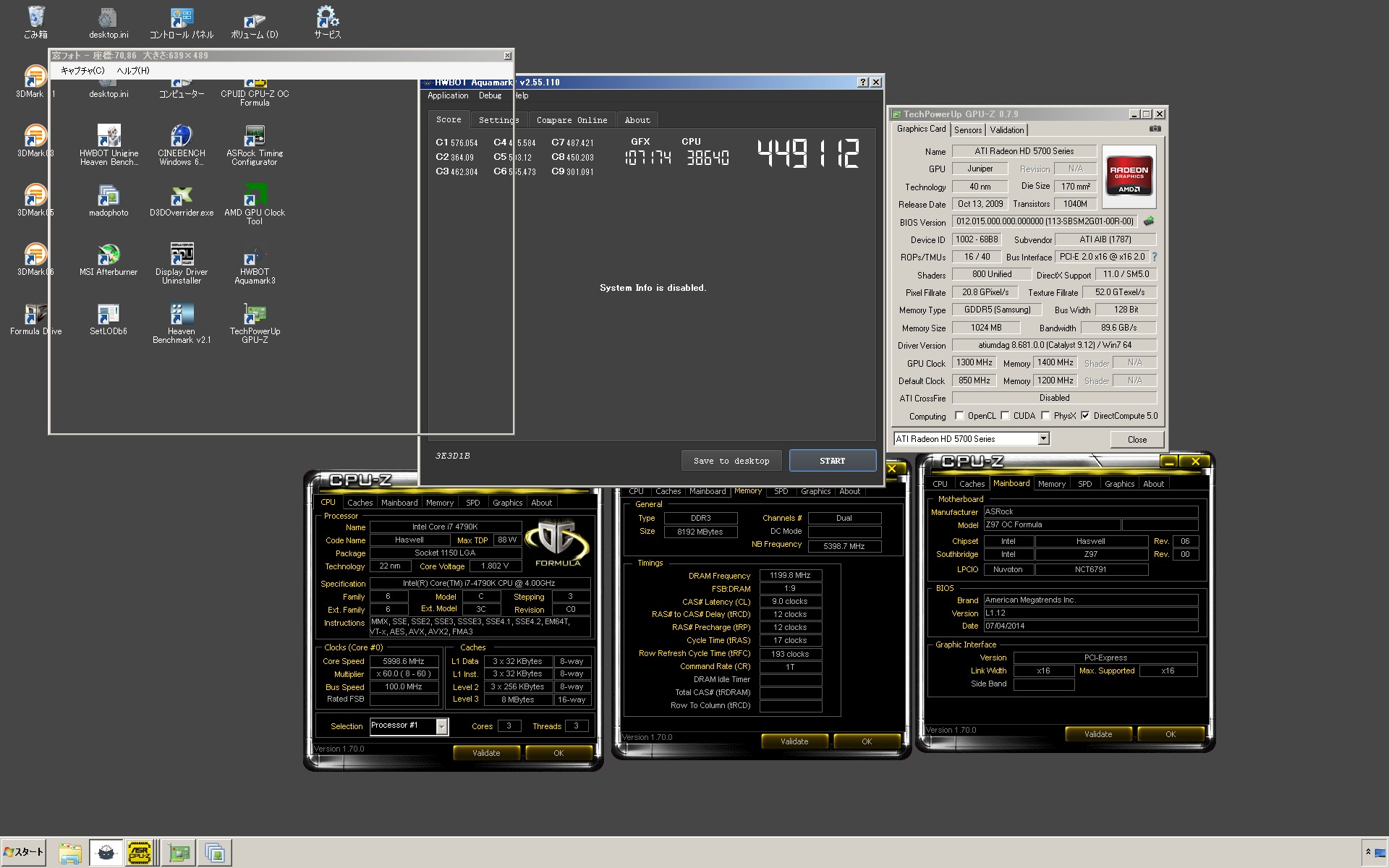Launch Heaven Benchmark v2.1 icon
The image size is (1389, 868).
[182, 323]
